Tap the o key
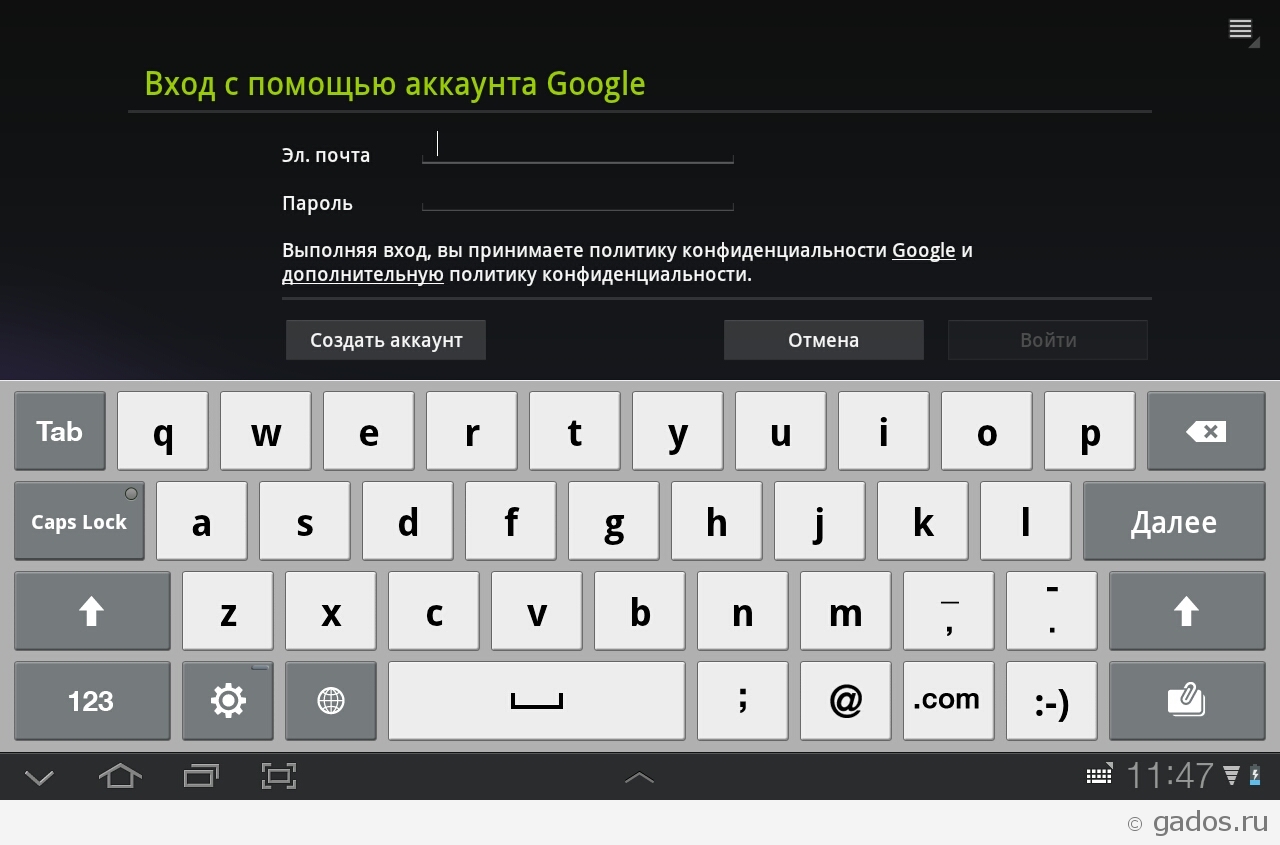The height and width of the screenshot is (845, 1280). click(x=987, y=431)
